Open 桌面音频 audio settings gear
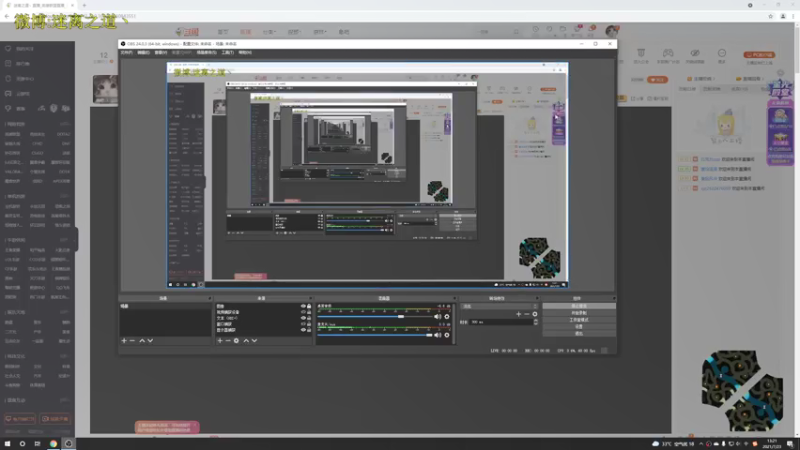Screen dimensions: 800x450 447,316
